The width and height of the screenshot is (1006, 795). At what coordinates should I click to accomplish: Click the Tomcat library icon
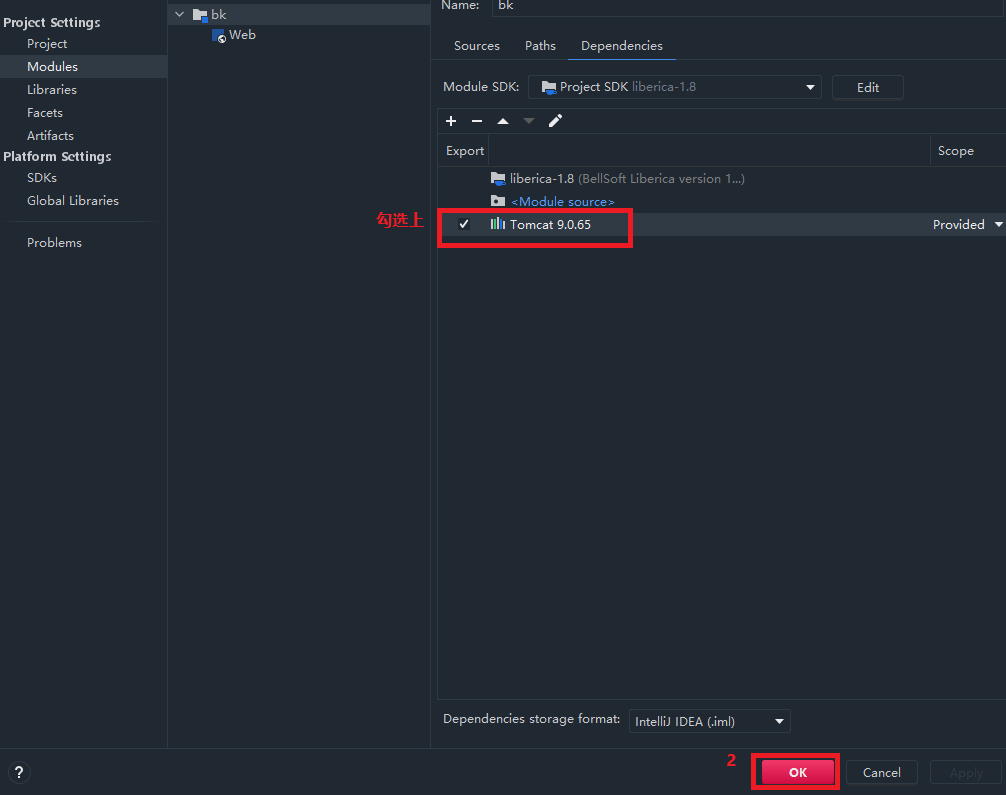[x=498, y=224]
